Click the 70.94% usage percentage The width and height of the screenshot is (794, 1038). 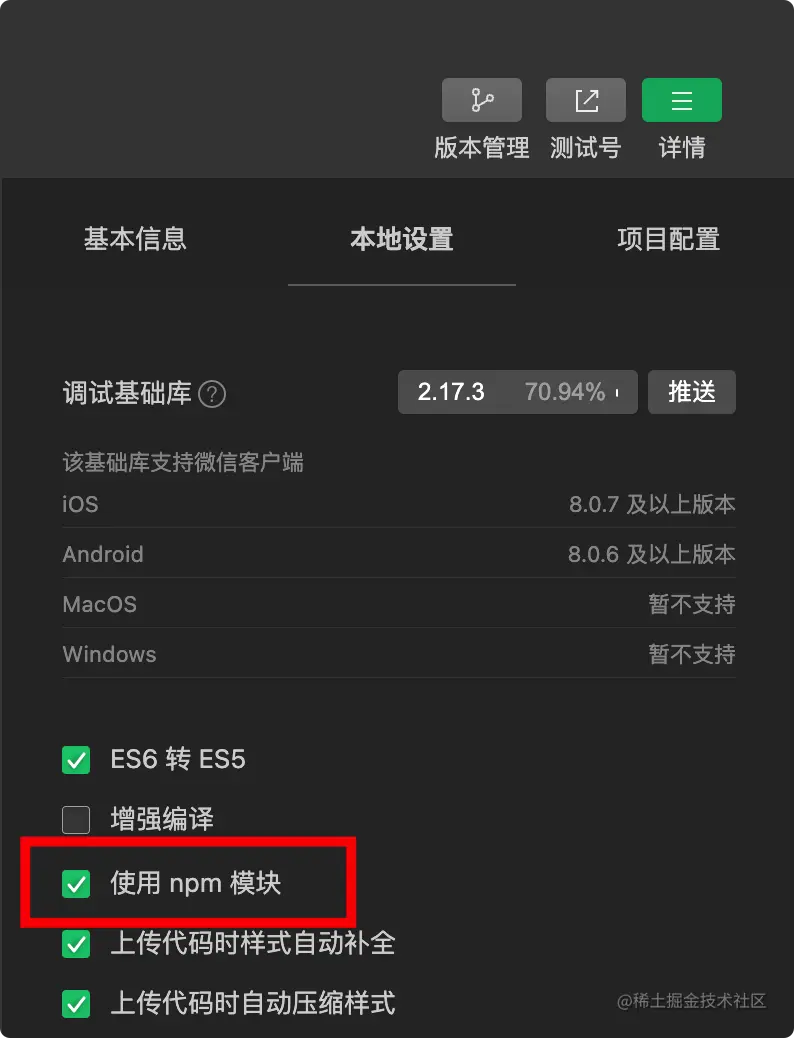(x=565, y=392)
